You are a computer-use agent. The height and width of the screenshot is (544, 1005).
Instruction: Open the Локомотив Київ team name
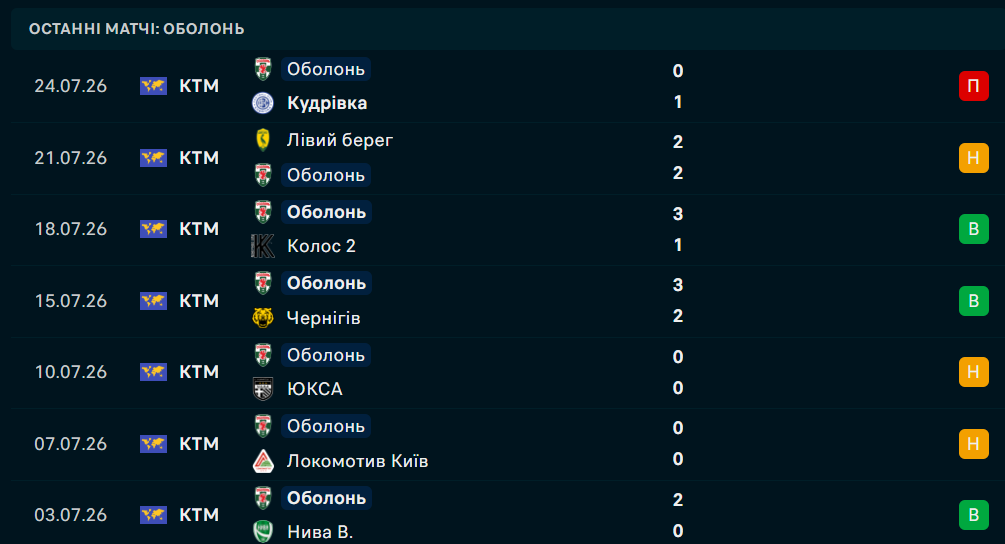[x=358, y=461]
